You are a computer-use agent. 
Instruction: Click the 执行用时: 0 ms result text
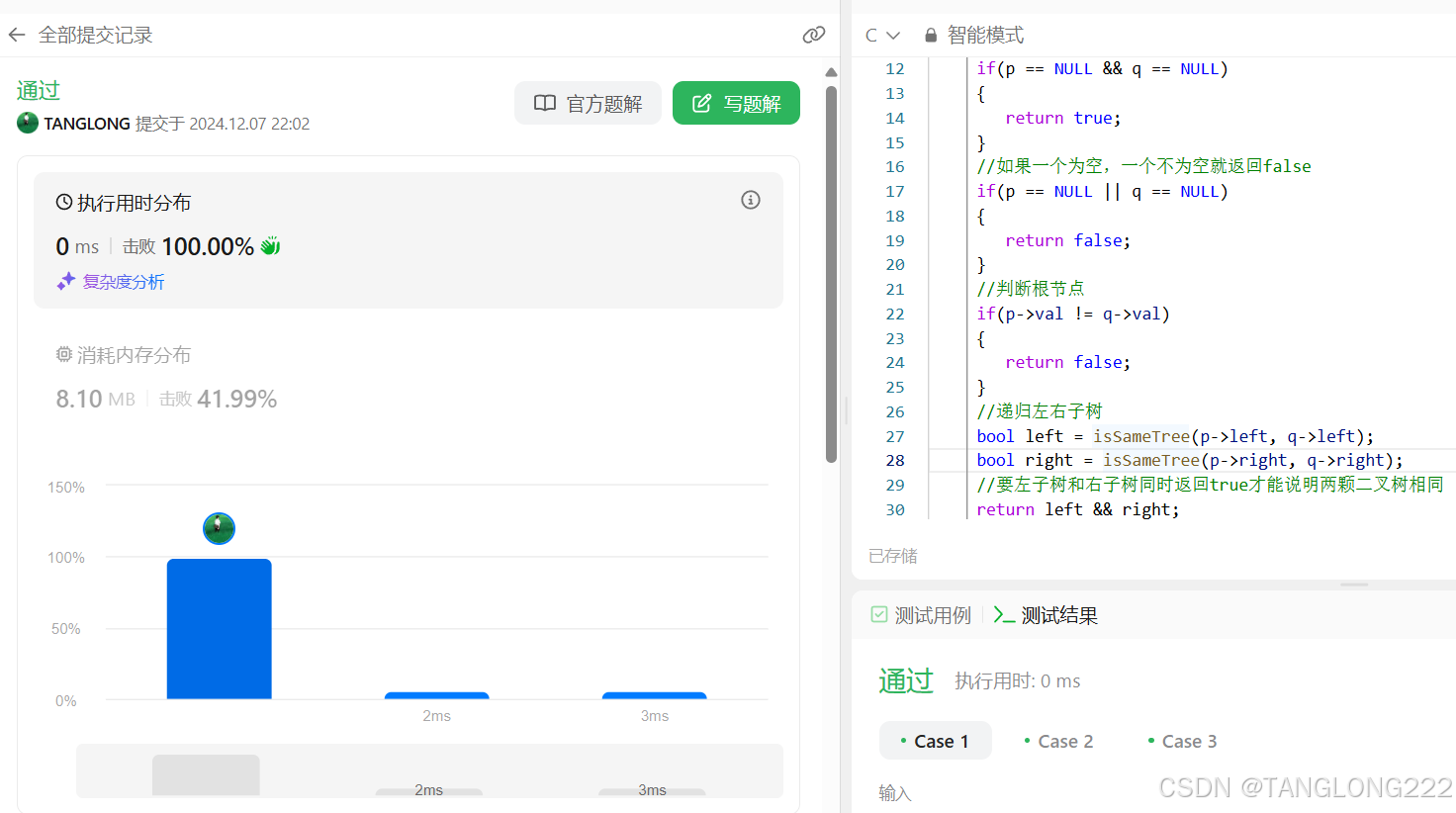pyautogui.click(x=1018, y=680)
